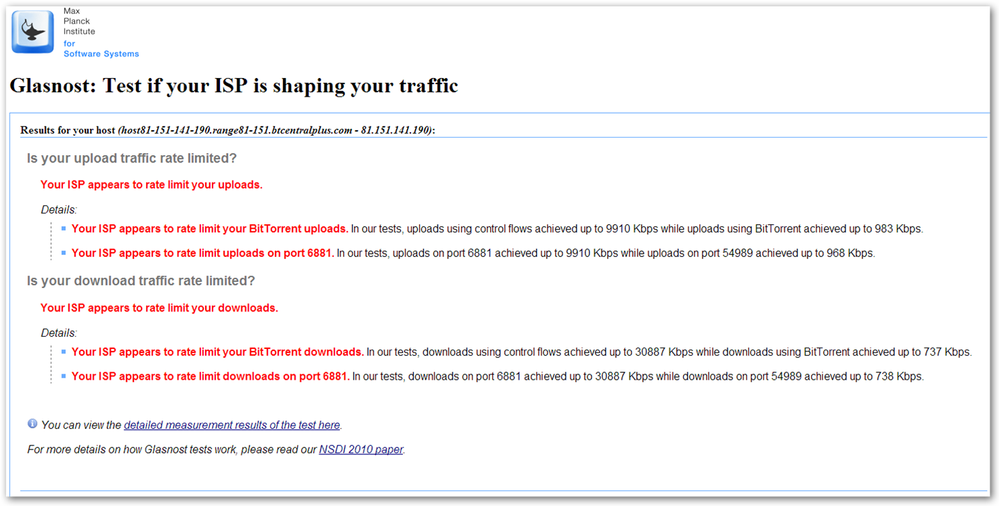Click the bullet before the uploads on port 6881 item

coord(64,252)
